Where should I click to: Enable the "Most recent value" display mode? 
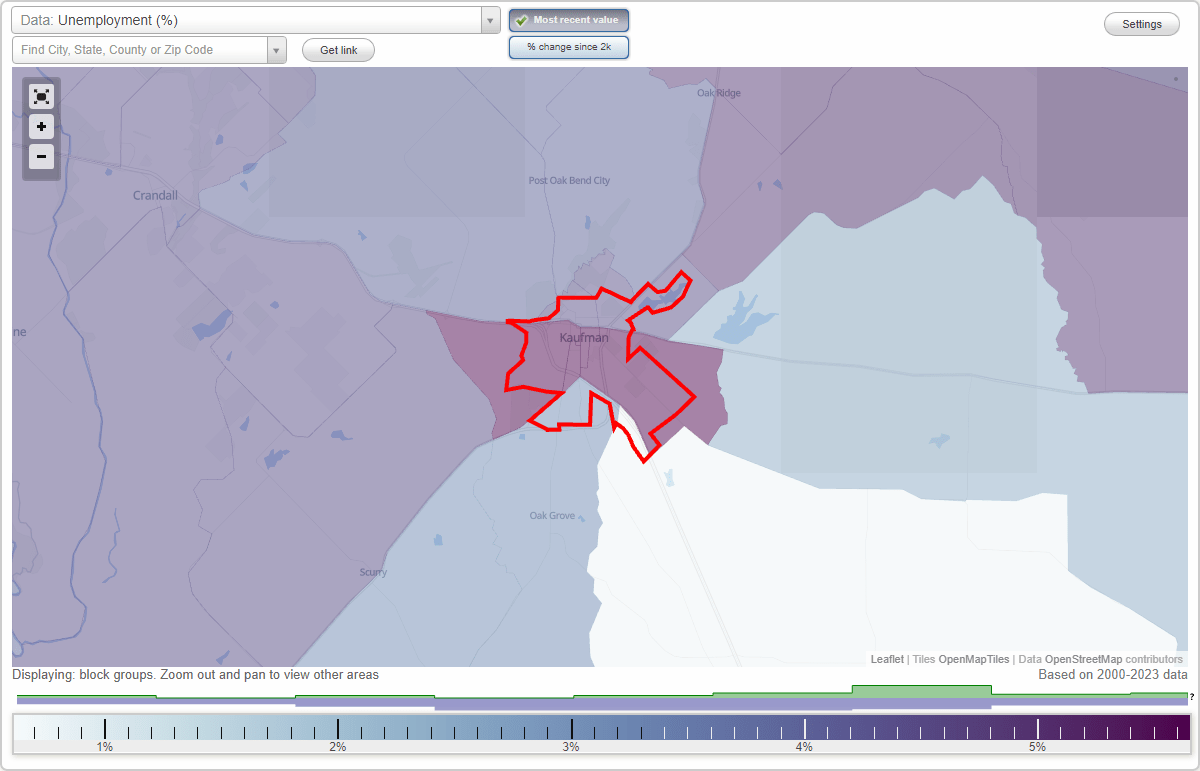tap(568, 20)
